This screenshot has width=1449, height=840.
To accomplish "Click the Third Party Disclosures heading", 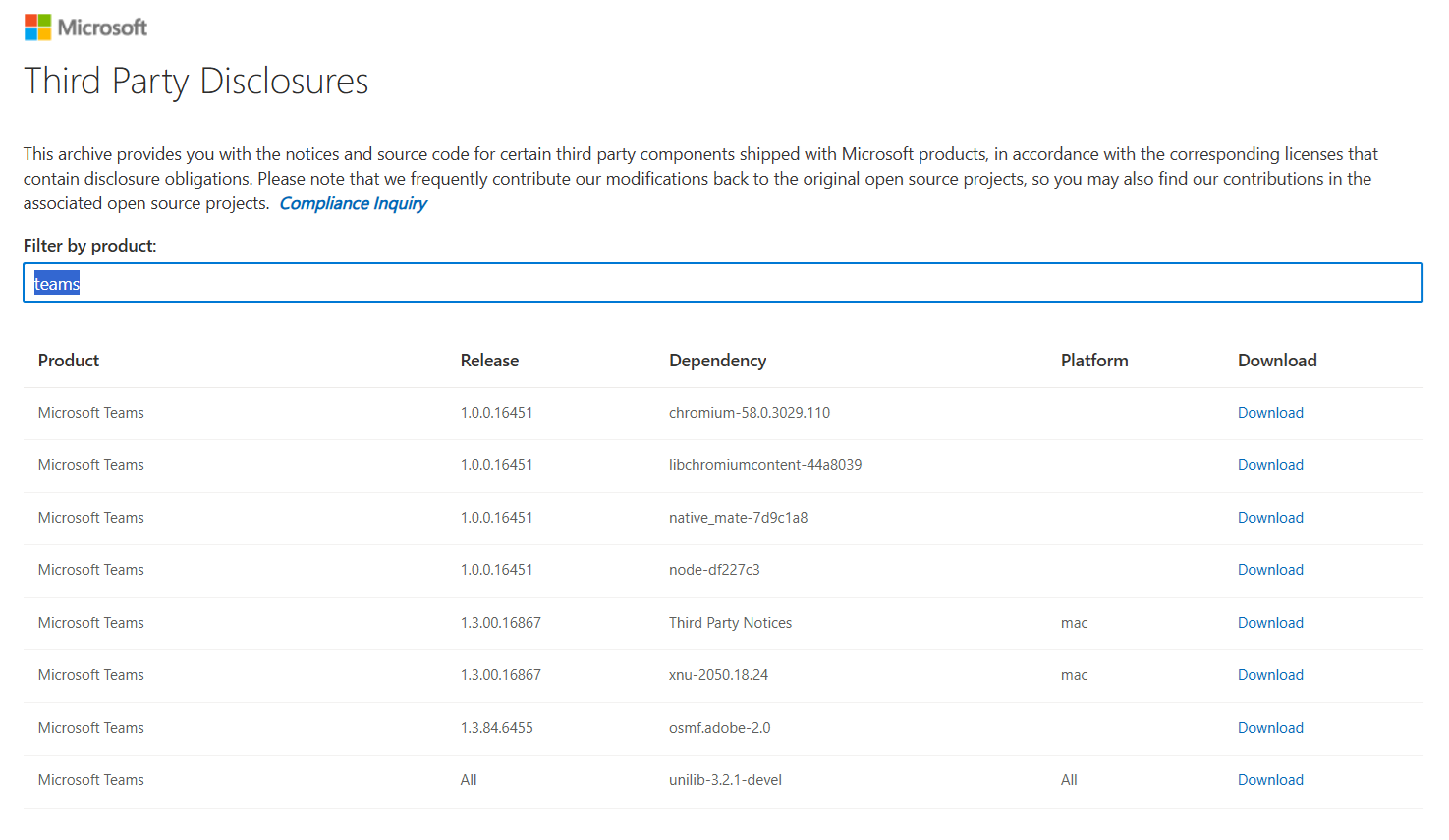I will click(x=196, y=82).
